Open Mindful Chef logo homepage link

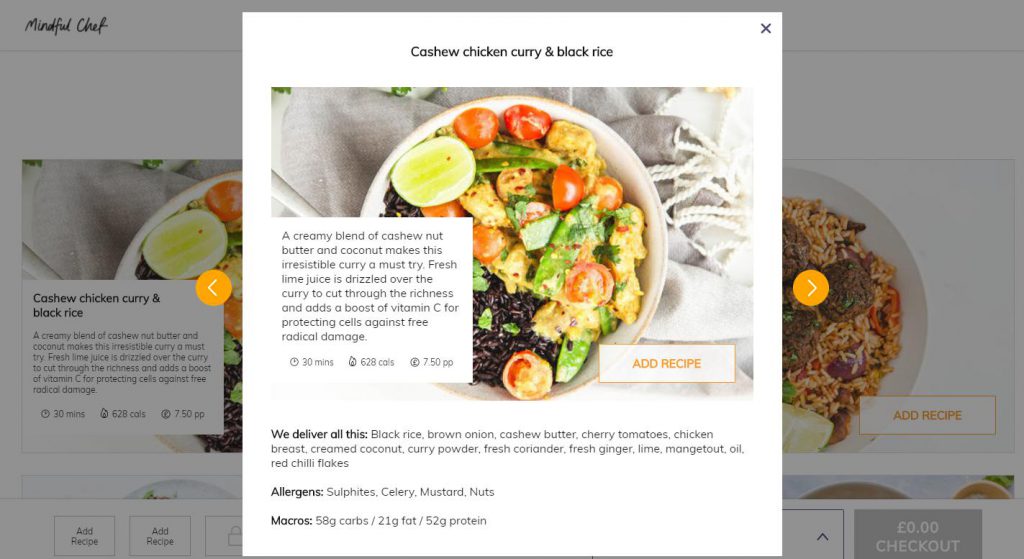[66, 25]
